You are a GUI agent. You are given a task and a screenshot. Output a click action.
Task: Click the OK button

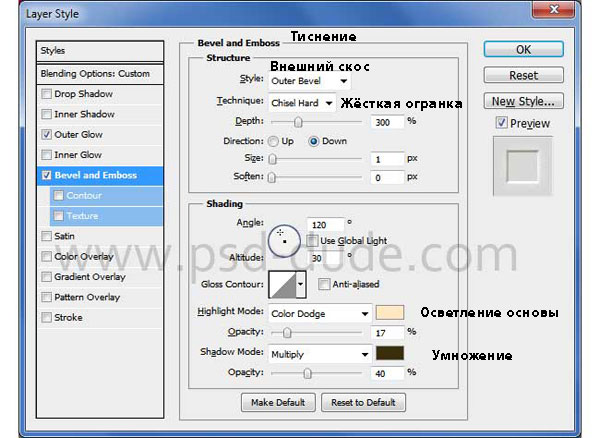(x=523, y=49)
